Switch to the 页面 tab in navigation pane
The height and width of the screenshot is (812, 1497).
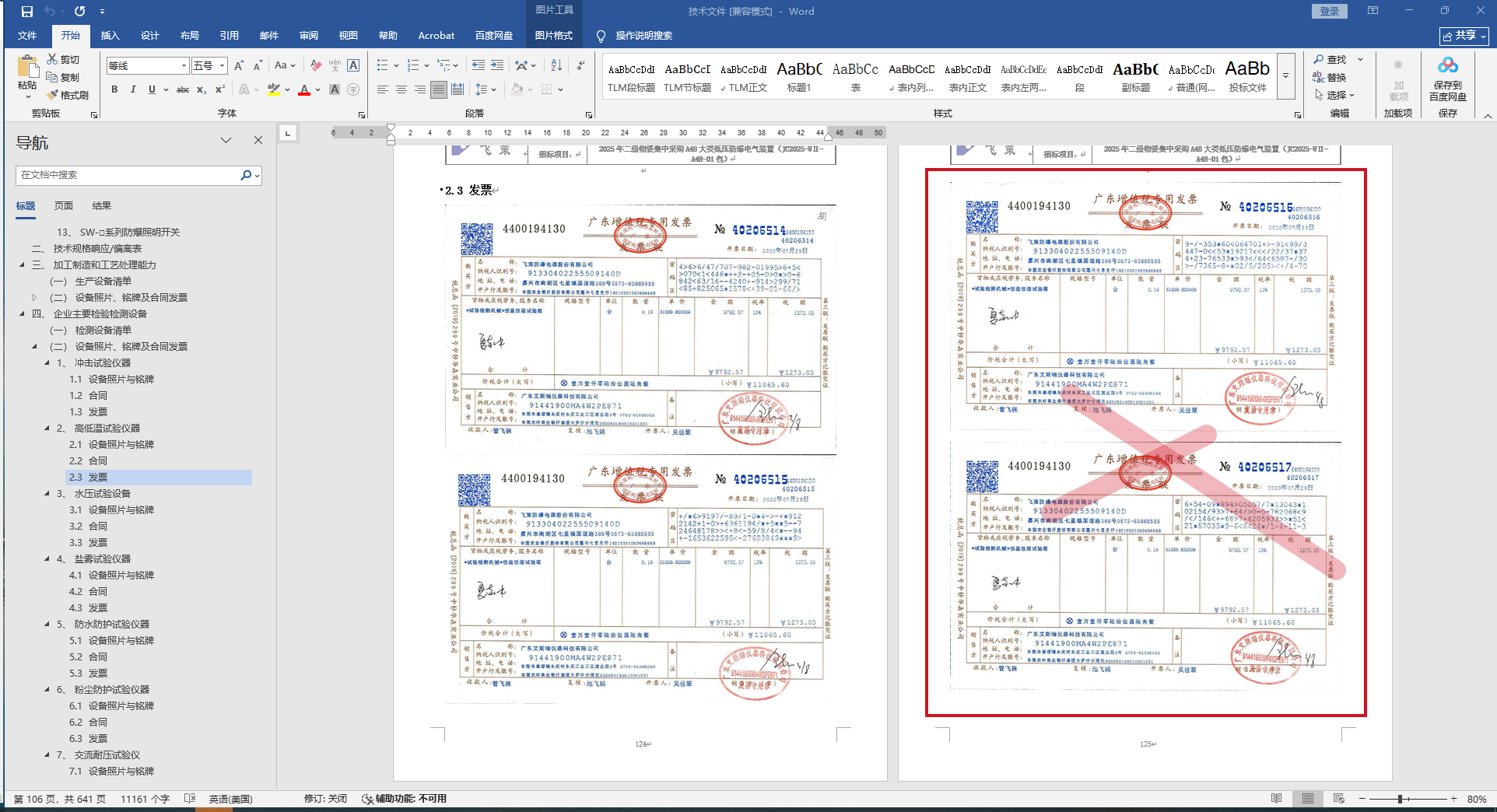click(x=64, y=206)
